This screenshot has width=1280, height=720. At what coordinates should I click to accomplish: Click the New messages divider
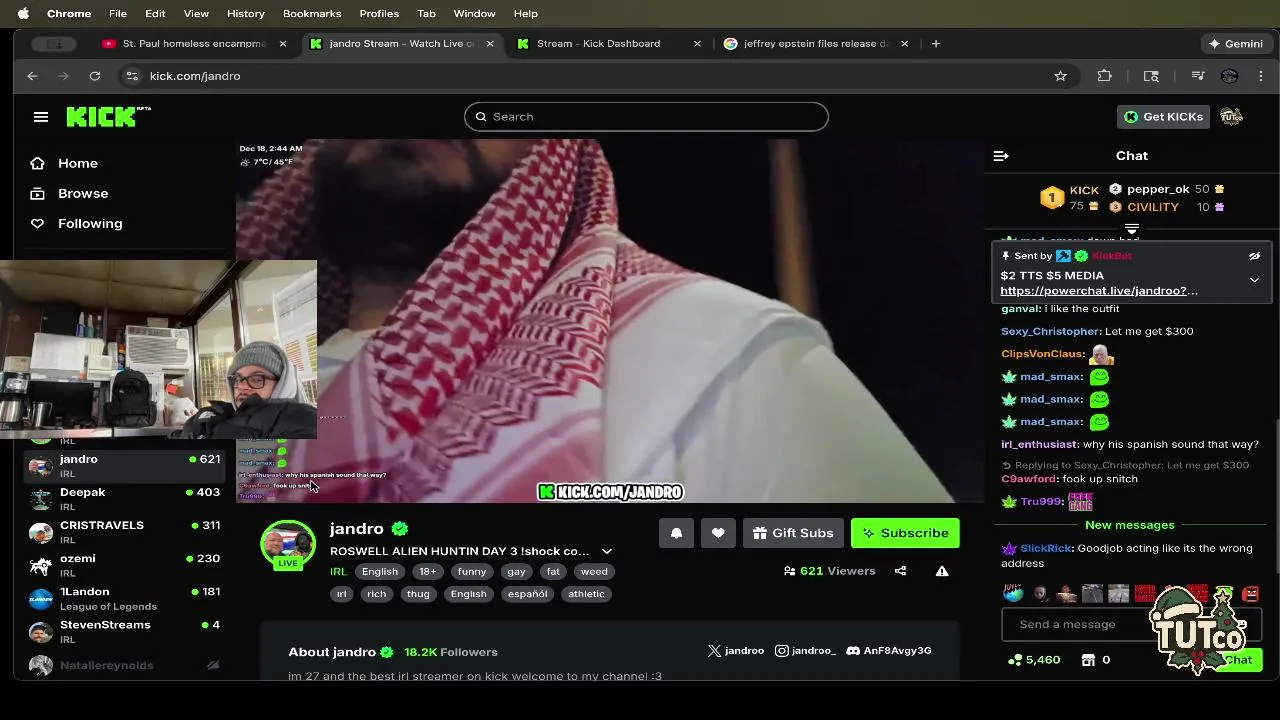pos(1130,525)
